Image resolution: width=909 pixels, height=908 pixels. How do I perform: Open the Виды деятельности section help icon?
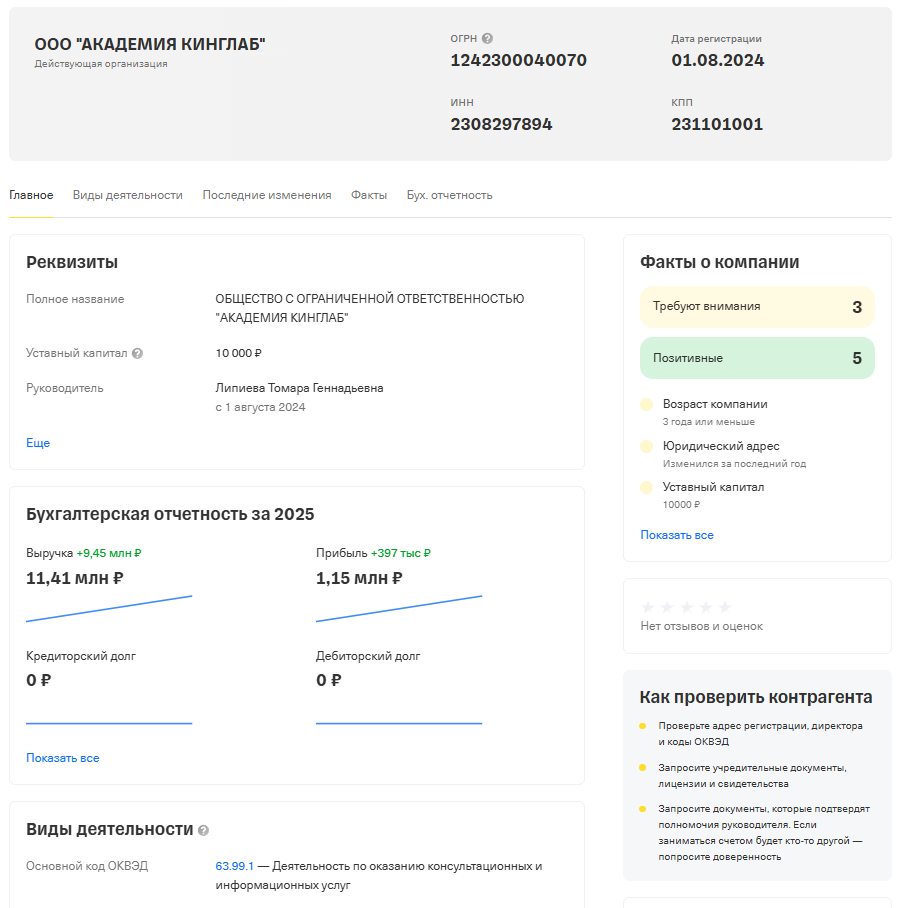click(203, 831)
